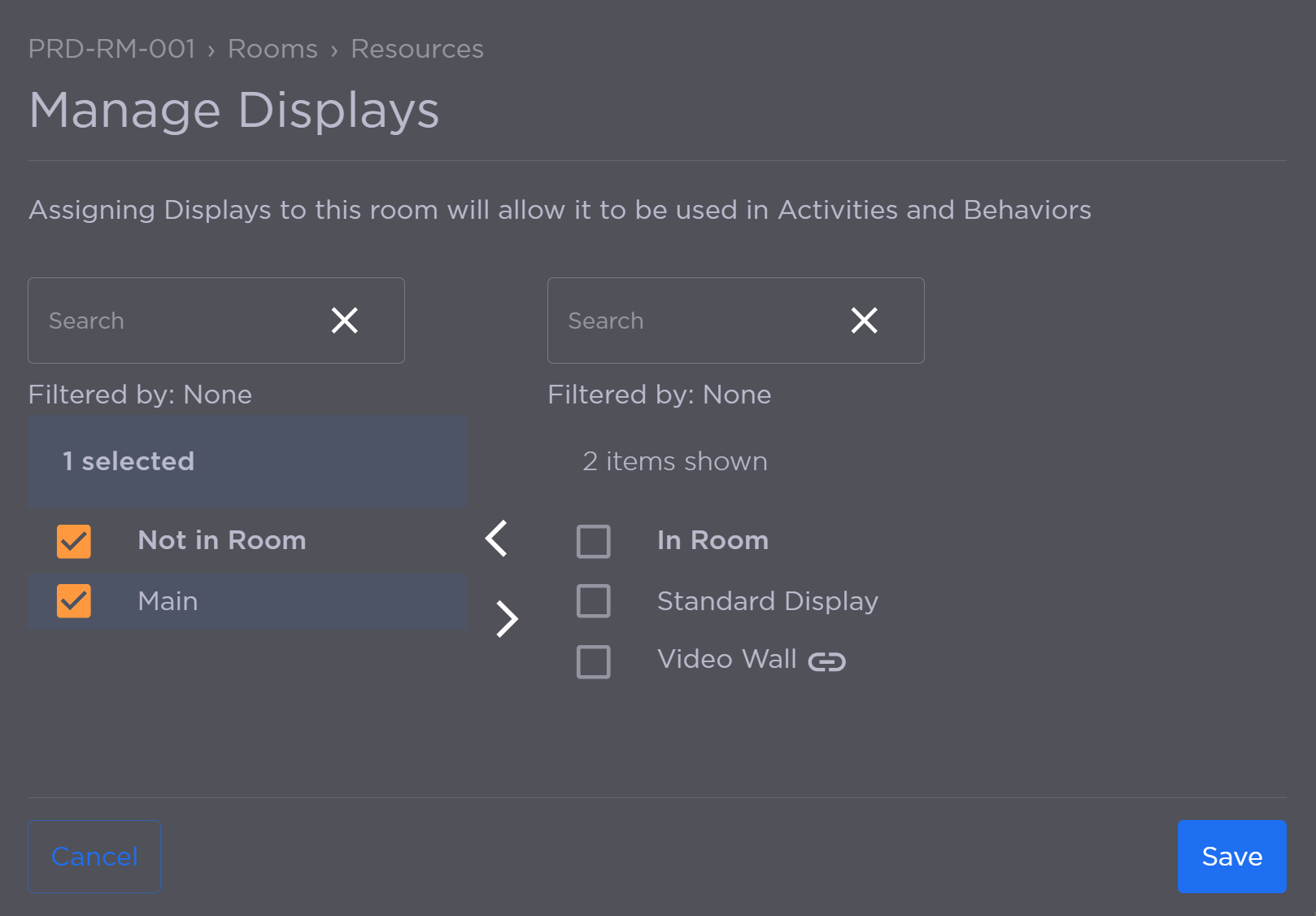Open PRD-RM-001 from the breadcrumb
Image resolution: width=1316 pixels, height=916 pixels.
111,49
